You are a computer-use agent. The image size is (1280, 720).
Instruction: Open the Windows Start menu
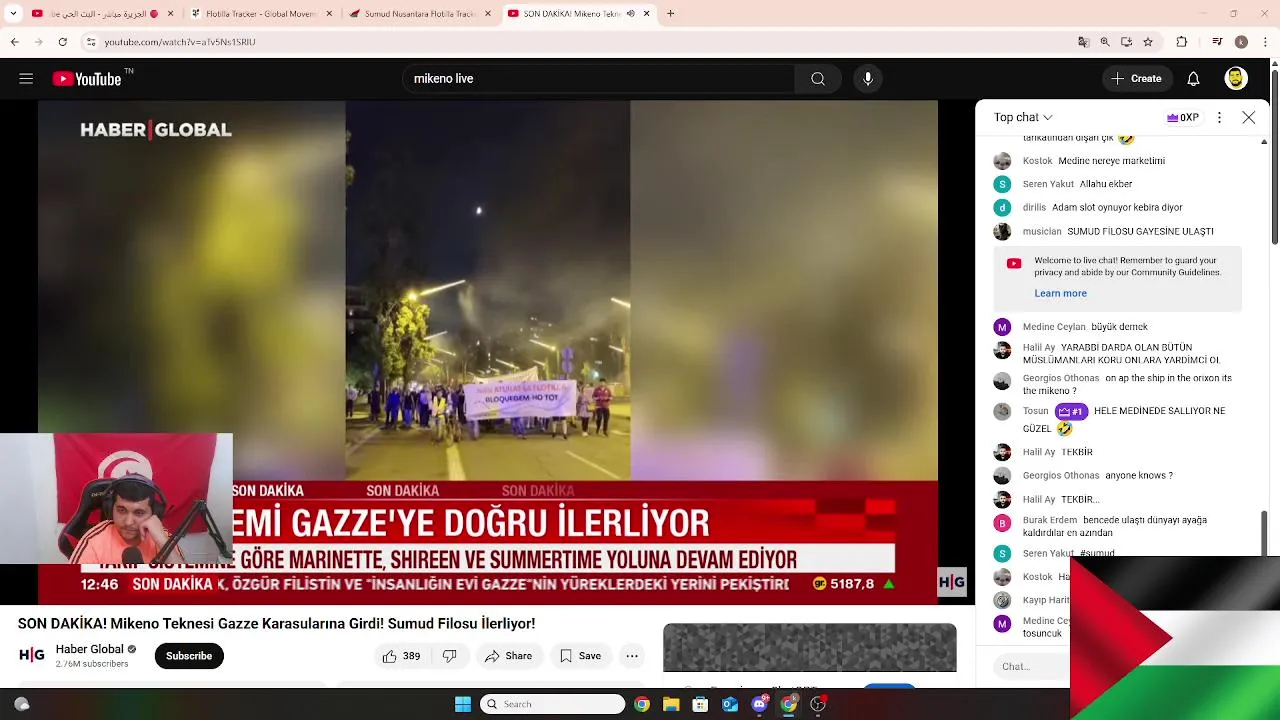pyautogui.click(x=463, y=704)
